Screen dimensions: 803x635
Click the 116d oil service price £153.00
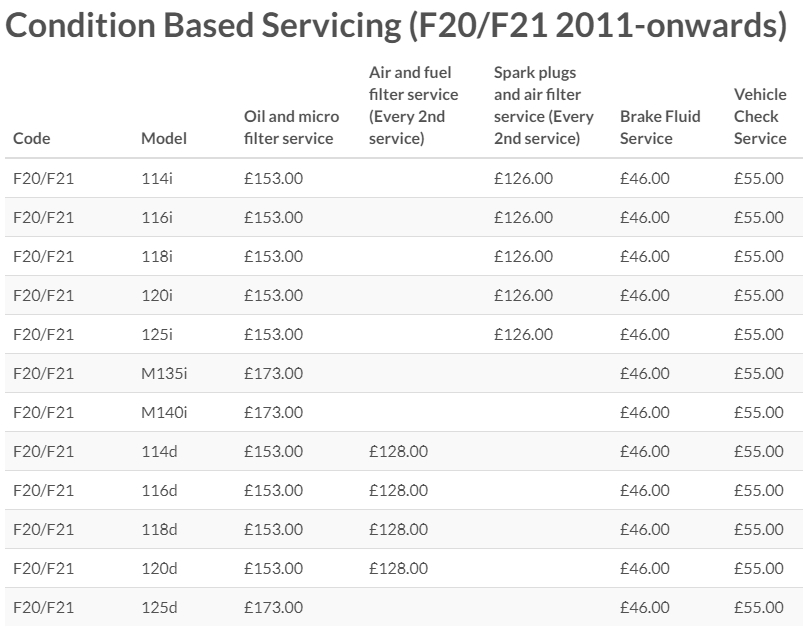[x=273, y=491]
